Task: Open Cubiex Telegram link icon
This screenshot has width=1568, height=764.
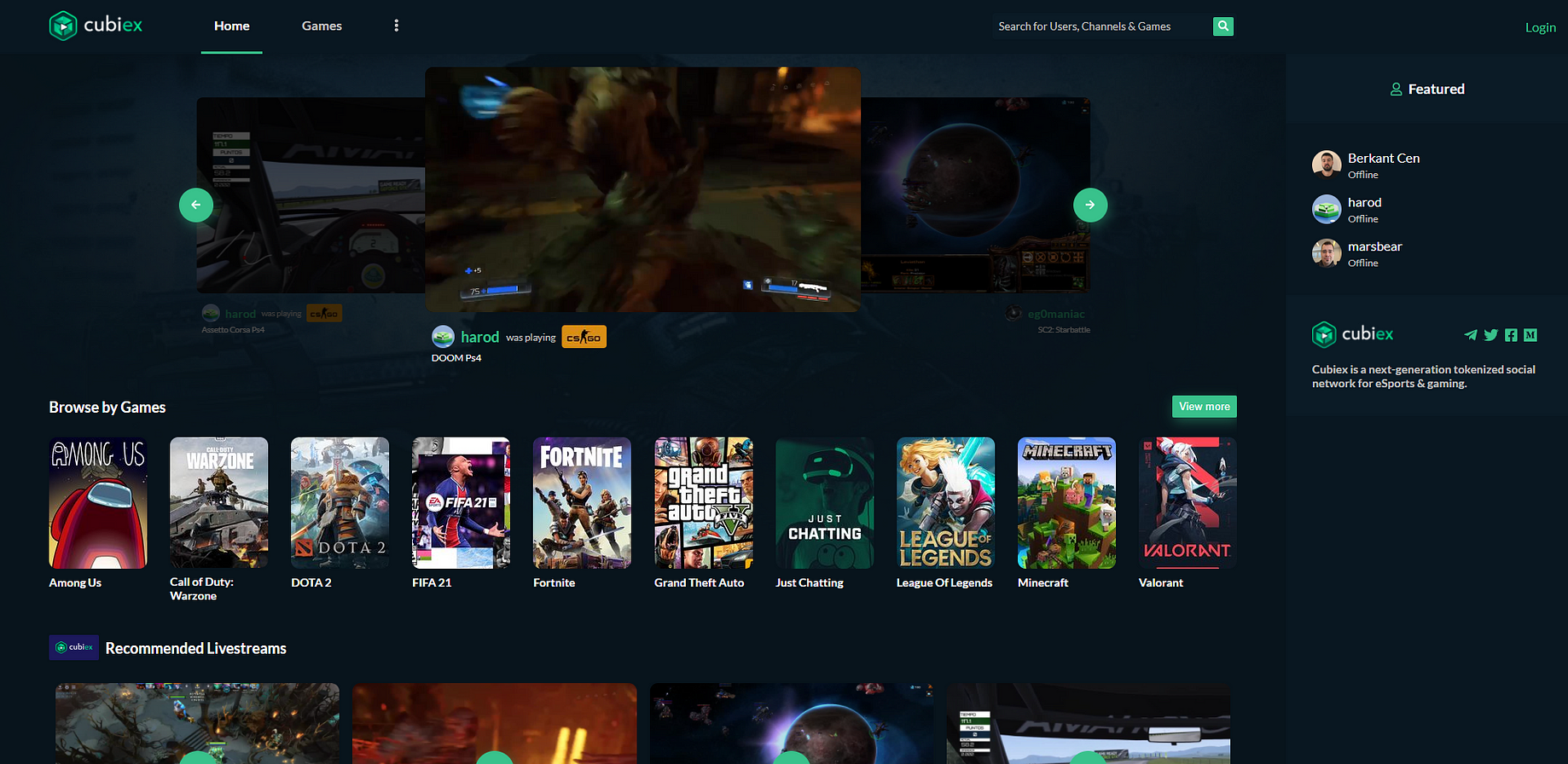Action: (1471, 335)
